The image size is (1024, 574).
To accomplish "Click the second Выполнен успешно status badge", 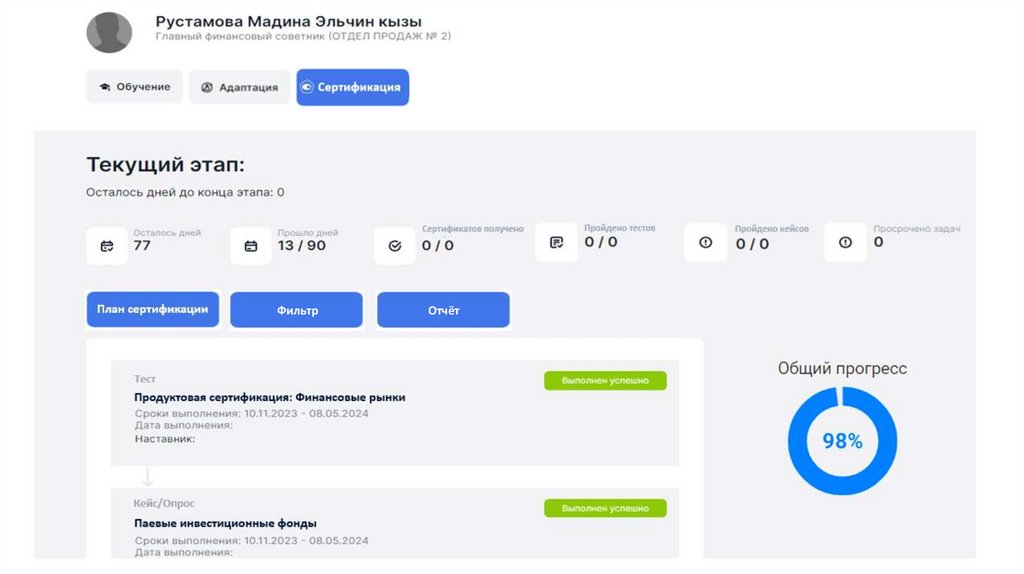I will [x=605, y=508].
